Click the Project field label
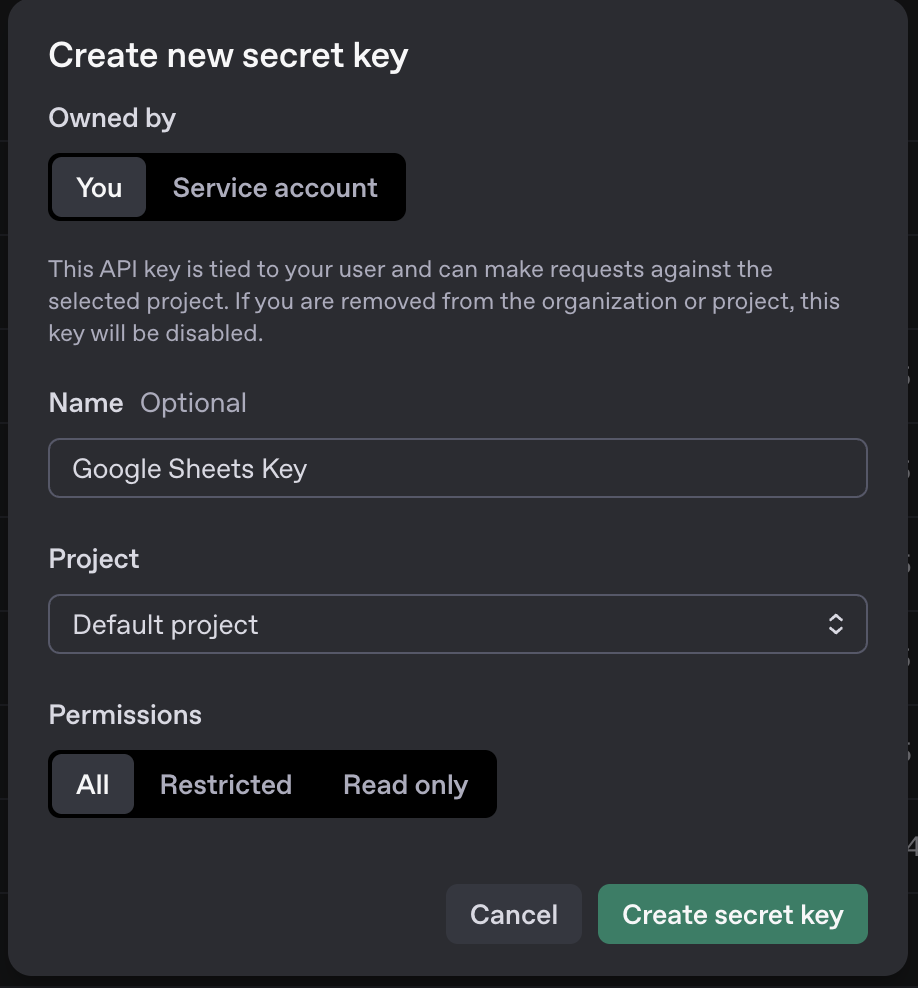 [93, 558]
